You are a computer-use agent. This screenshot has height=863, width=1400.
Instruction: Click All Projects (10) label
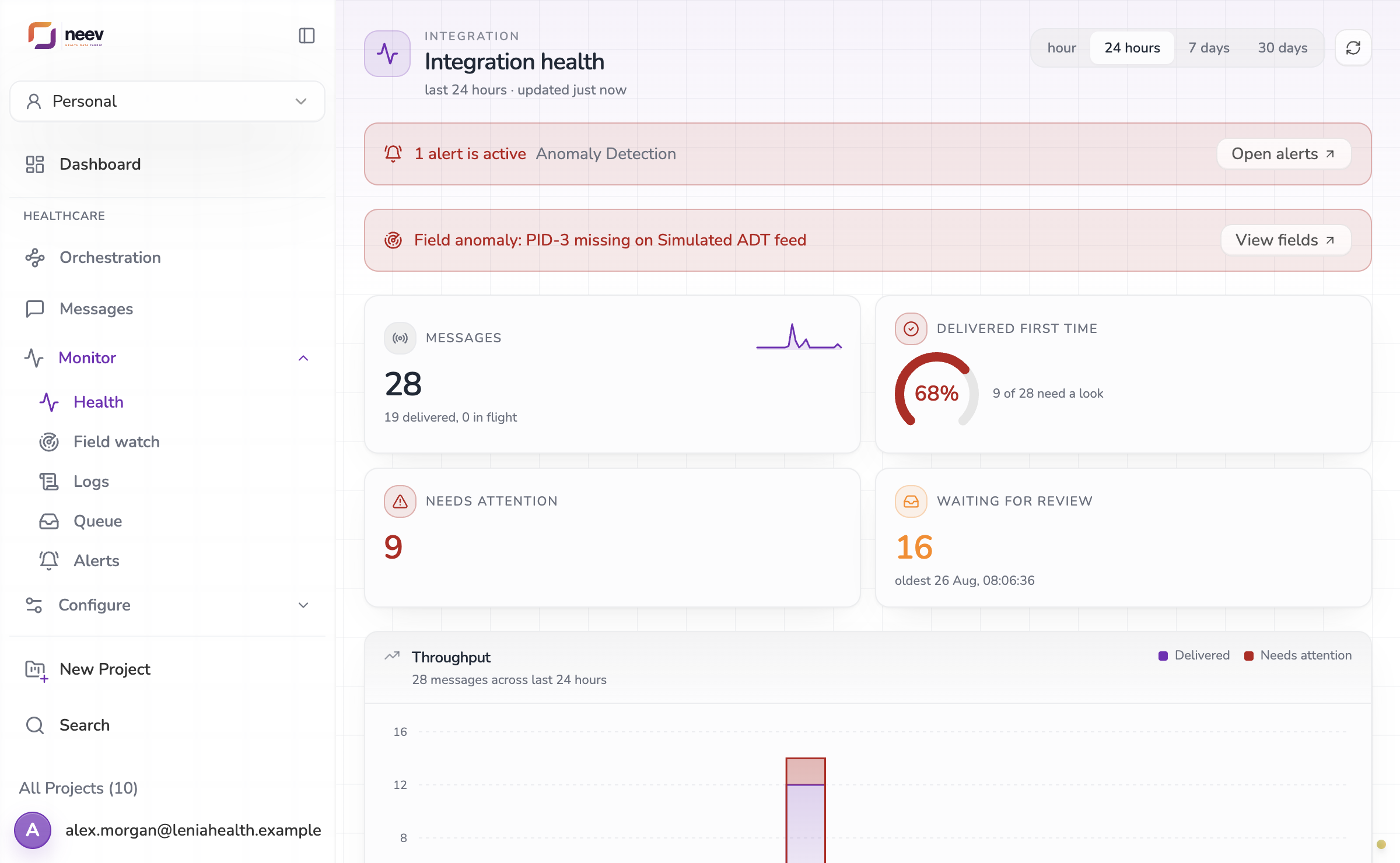pos(79,788)
